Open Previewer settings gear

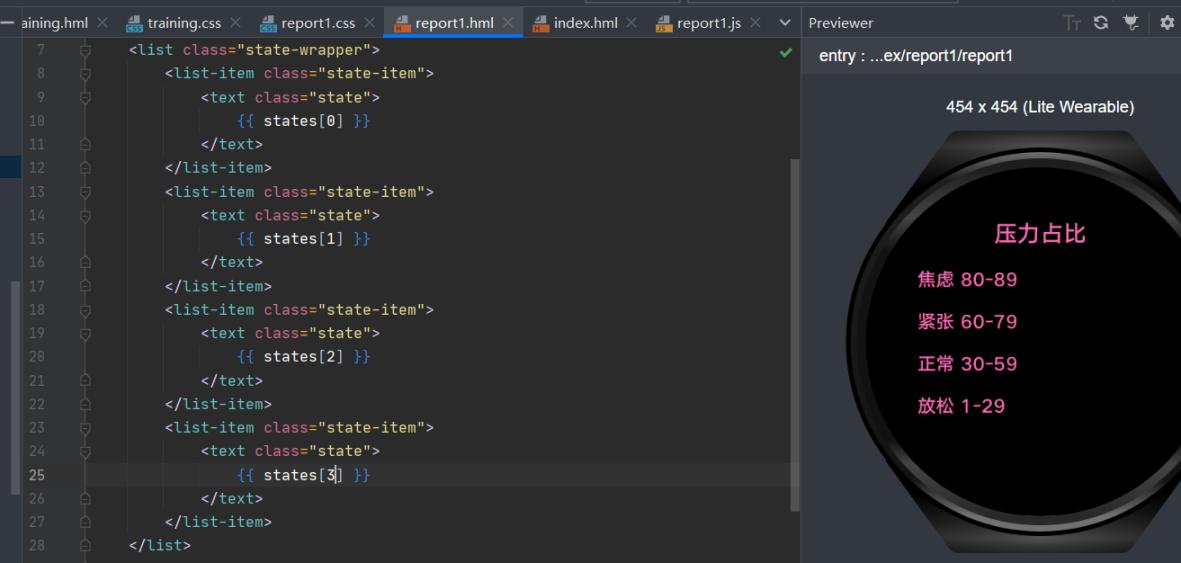click(x=1167, y=22)
